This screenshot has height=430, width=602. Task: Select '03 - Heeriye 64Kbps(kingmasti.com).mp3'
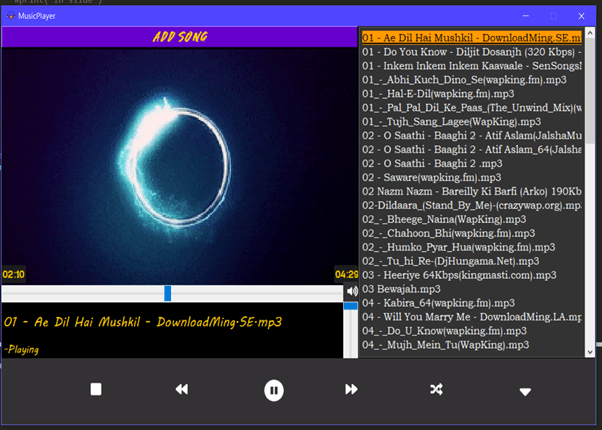click(x=459, y=275)
